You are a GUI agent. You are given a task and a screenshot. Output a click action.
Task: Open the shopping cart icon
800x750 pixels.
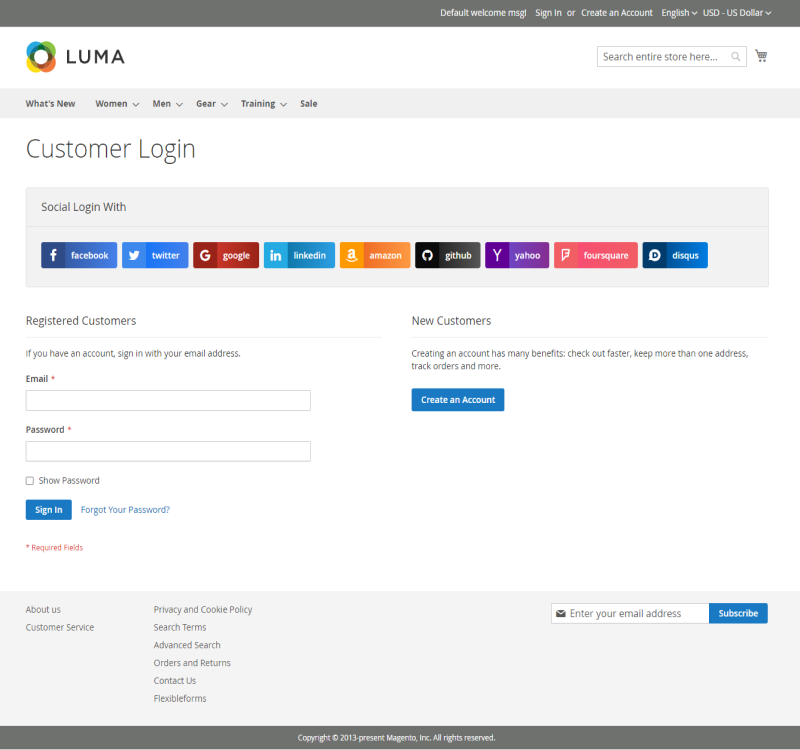(760, 55)
